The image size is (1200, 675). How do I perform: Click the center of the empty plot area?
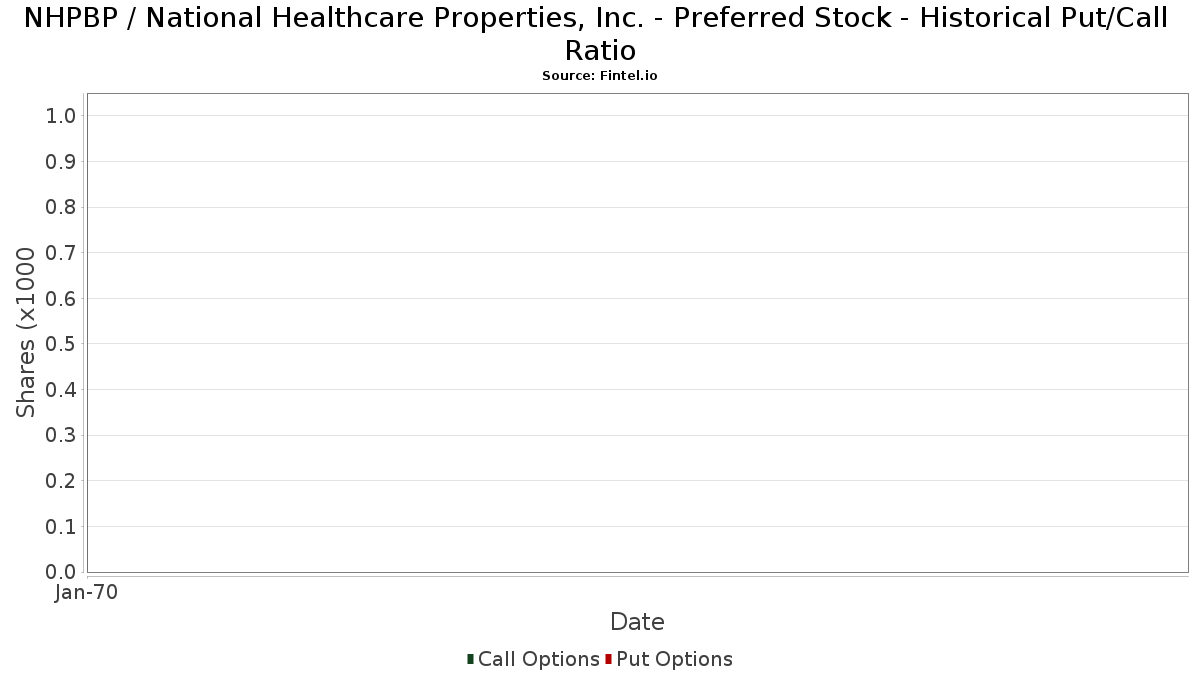(x=638, y=333)
